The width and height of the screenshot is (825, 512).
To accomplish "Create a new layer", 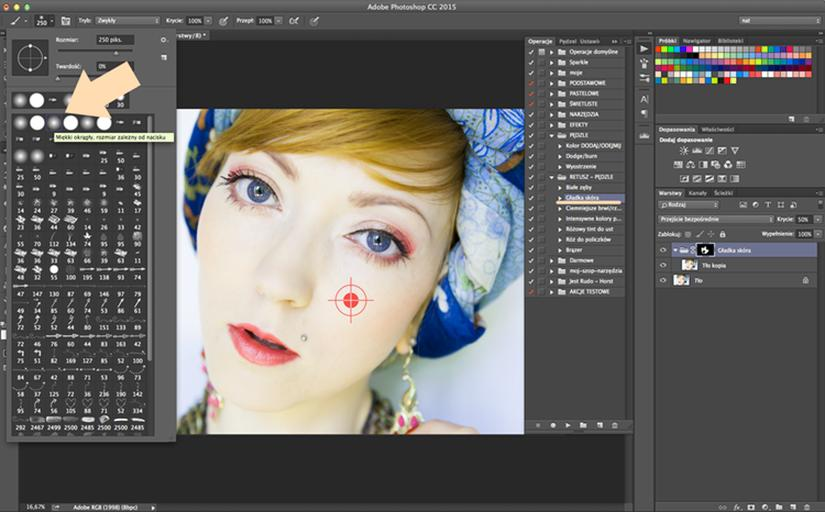I will (793, 507).
